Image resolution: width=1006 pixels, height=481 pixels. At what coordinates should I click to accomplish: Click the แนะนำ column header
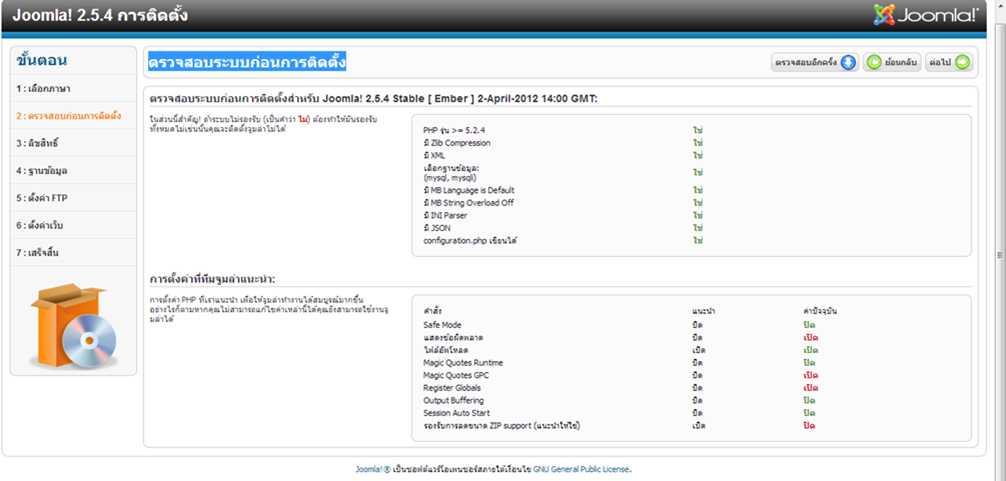click(x=704, y=311)
